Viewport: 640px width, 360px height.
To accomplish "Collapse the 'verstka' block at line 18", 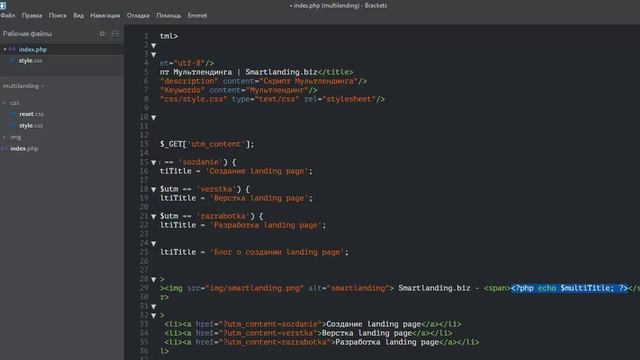I will pyautogui.click(x=153, y=189).
